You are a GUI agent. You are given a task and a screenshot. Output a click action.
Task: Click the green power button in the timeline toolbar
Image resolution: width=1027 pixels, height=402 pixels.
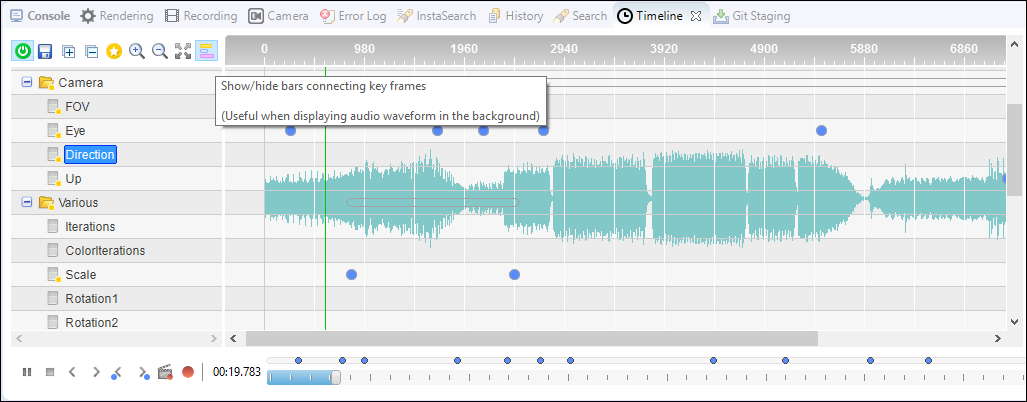(22, 51)
